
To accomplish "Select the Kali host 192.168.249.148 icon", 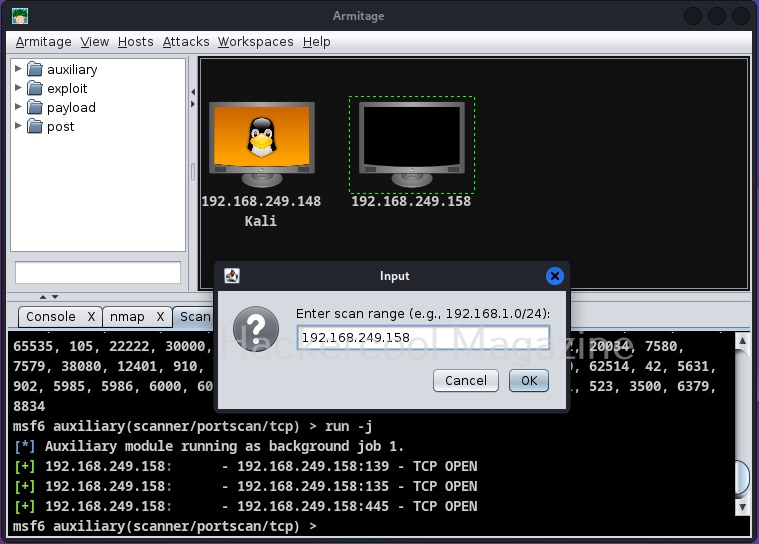I will point(262,144).
